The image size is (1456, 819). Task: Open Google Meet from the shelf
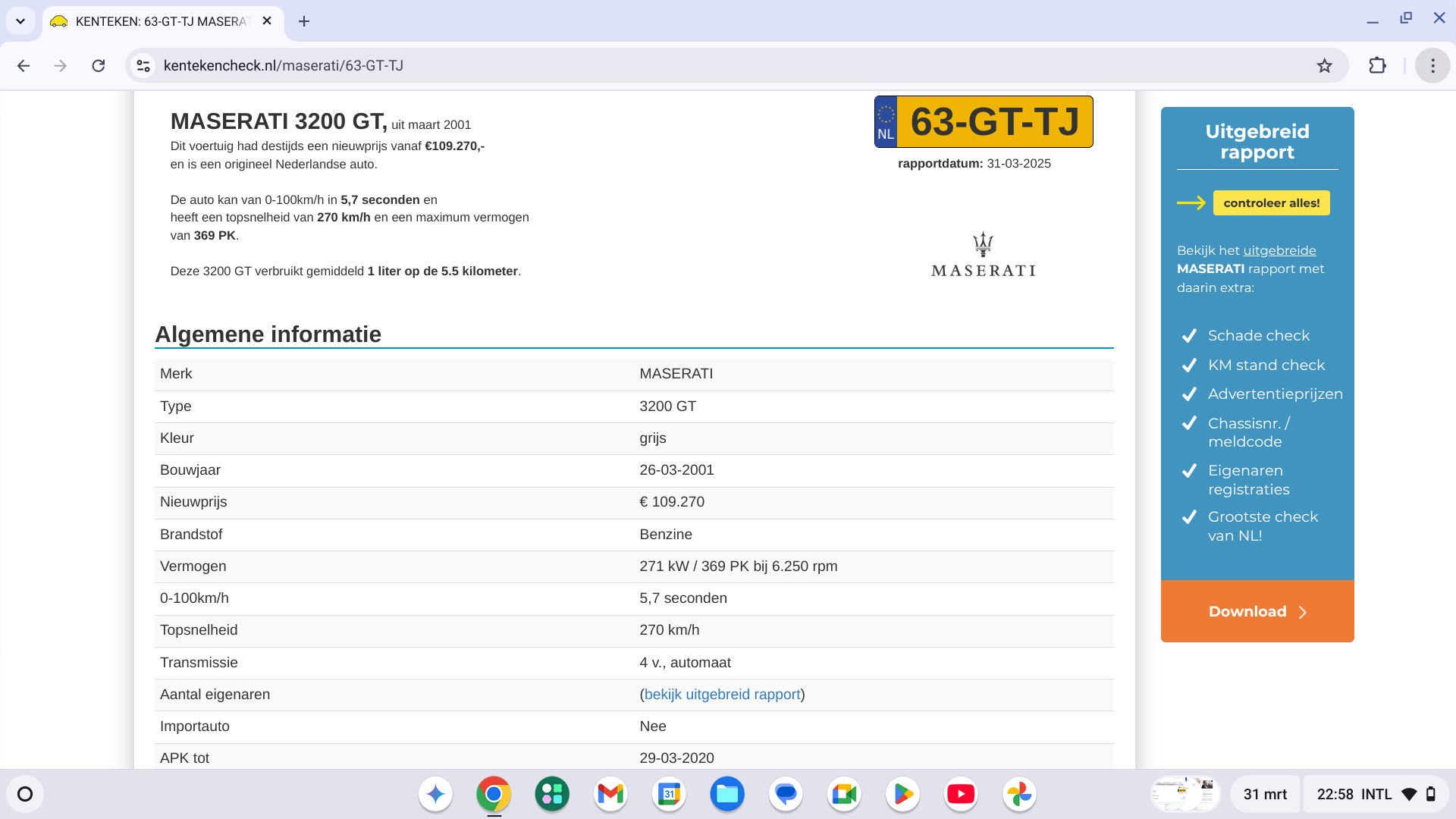(x=844, y=794)
